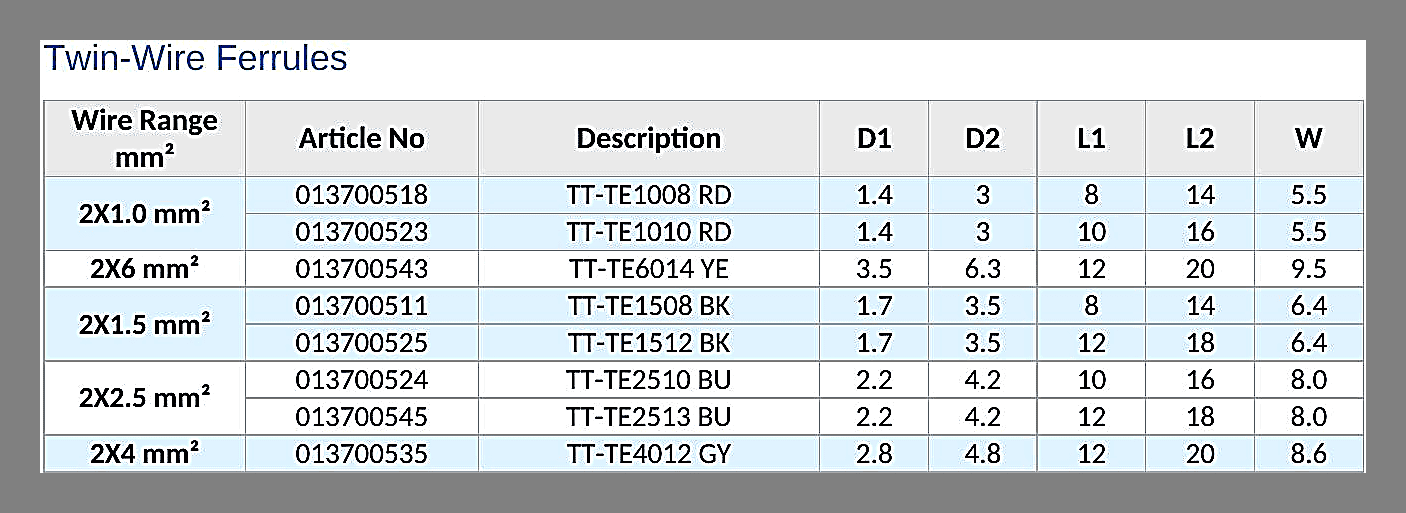
Task: Select description TT-TE6014 YE
Action: tap(648, 269)
